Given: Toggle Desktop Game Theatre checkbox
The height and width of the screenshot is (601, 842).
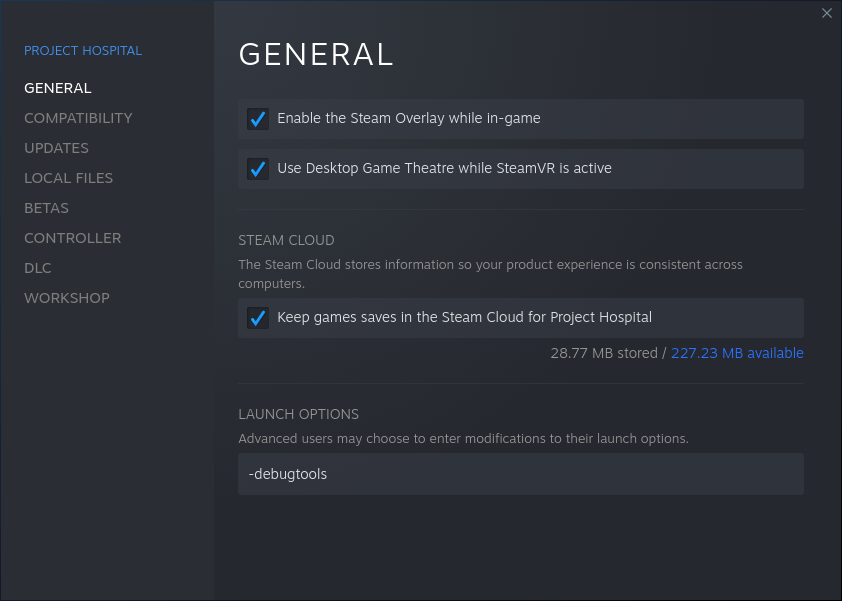Looking at the screenshot, I should tap(258, 169).
